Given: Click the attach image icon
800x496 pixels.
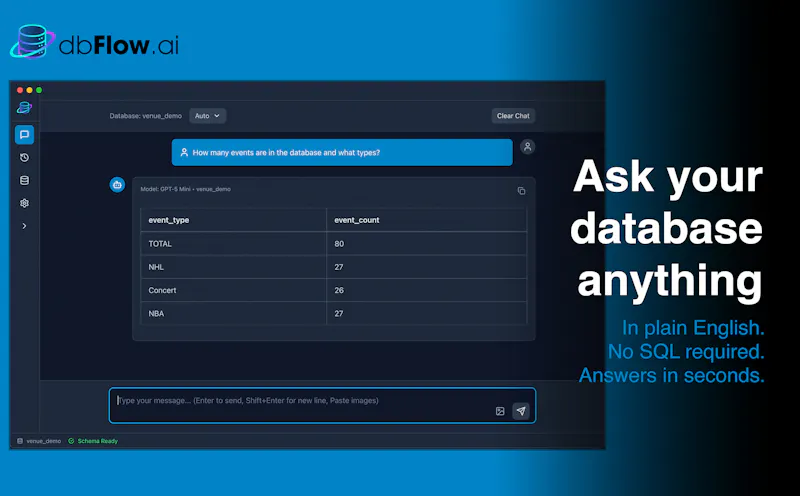Looking at the screenshot, I should [x=500, y=411].
